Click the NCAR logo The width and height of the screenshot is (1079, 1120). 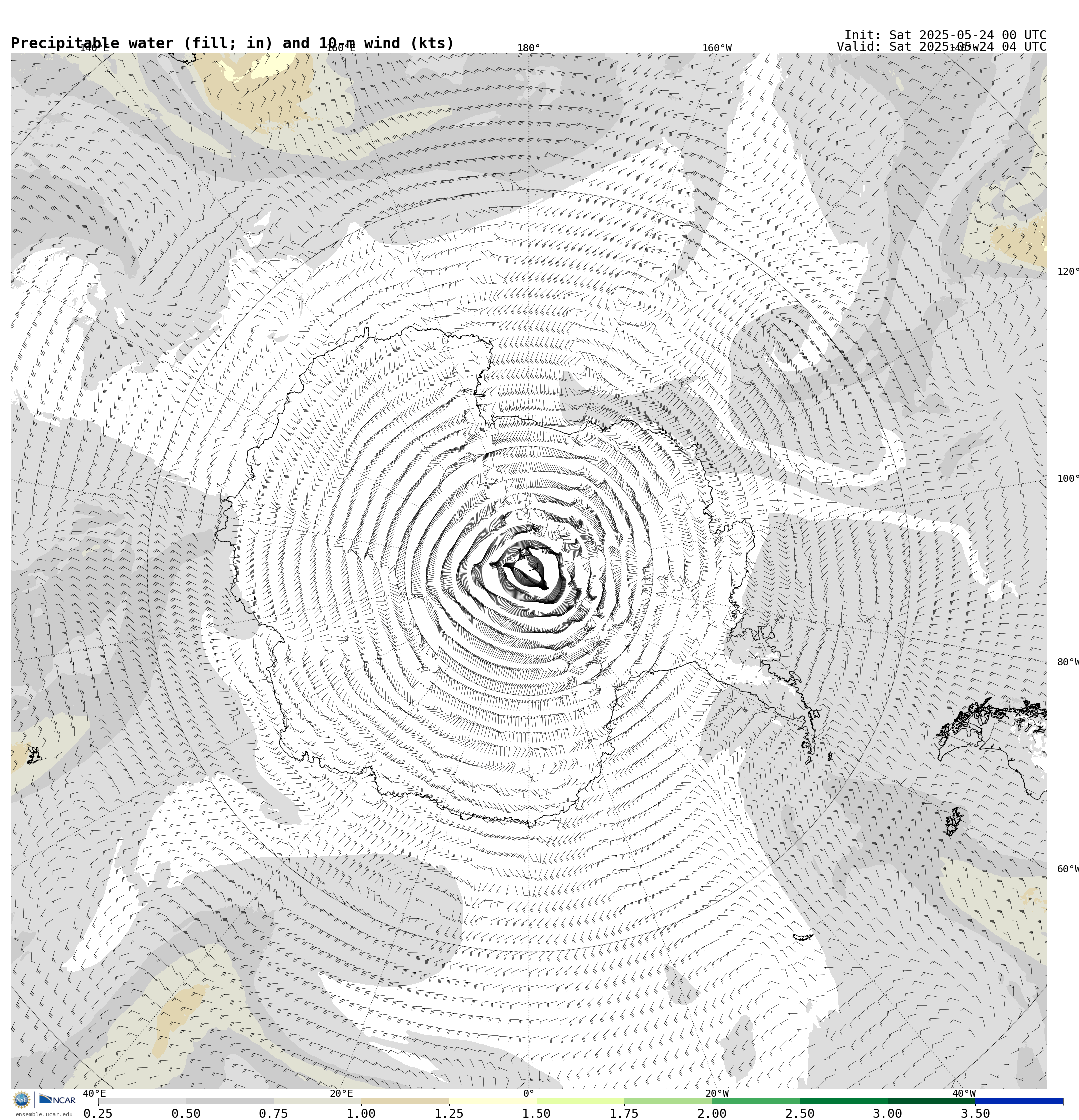point(57,1099)
